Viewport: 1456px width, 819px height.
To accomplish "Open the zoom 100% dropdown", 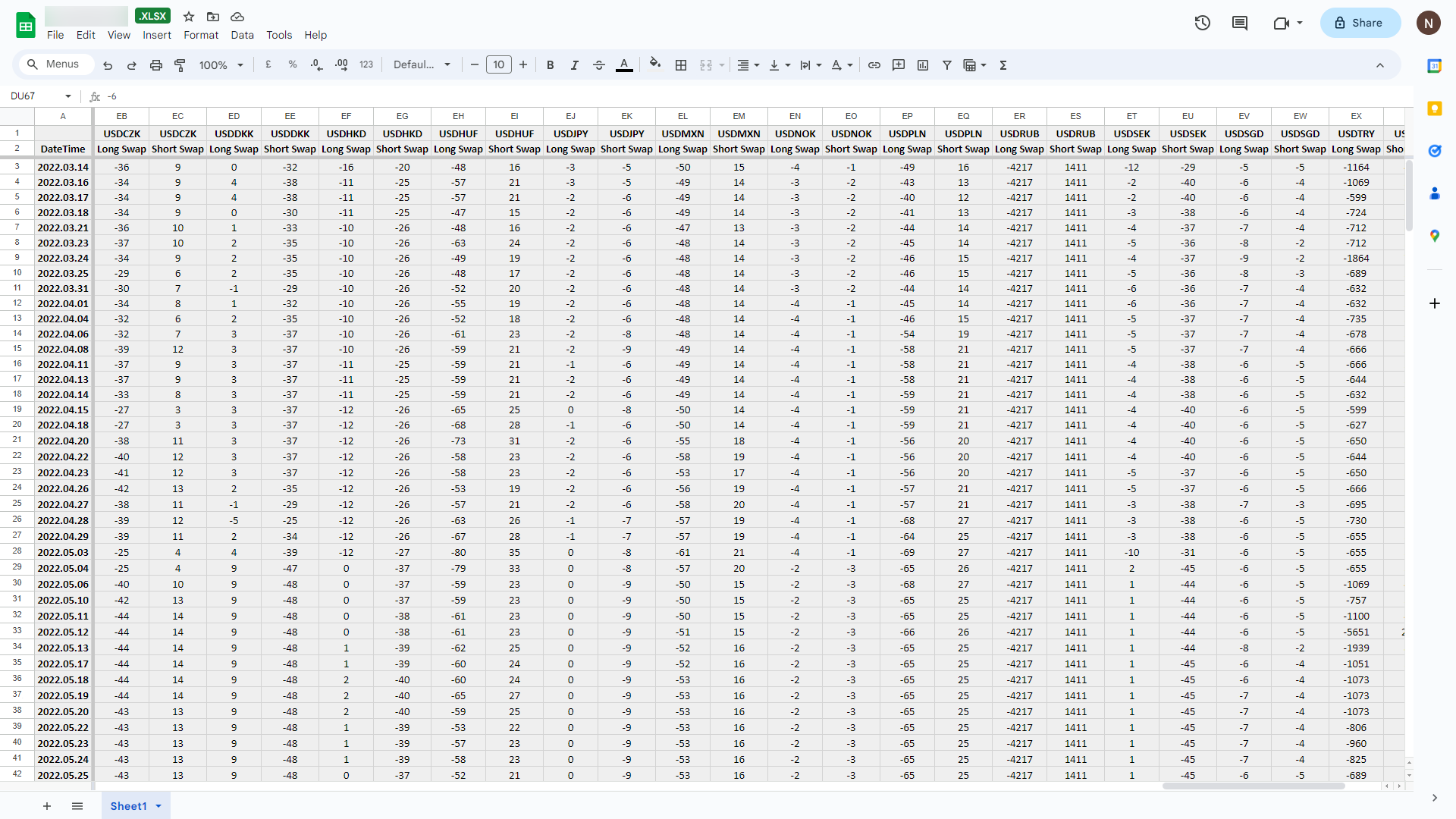I will coord(221,65).
